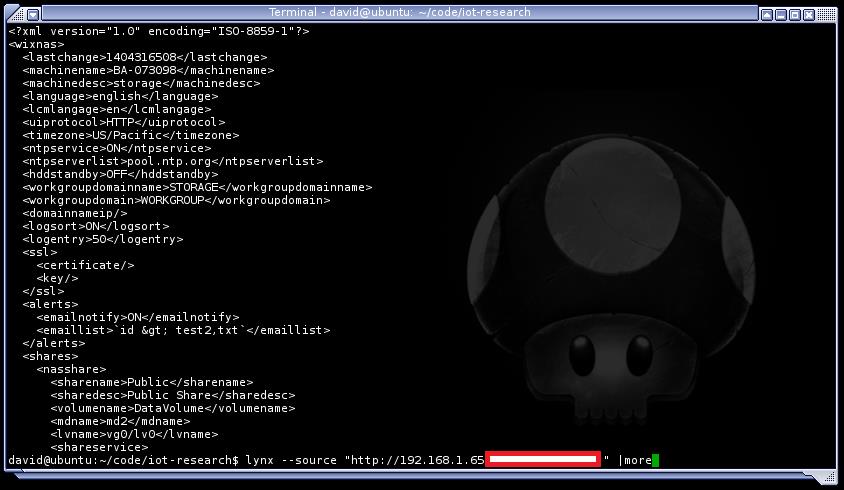This screenshot has height=490, width=844.
Task: Click the timezone US/Pacific line
Action: [x=131, y=135]
